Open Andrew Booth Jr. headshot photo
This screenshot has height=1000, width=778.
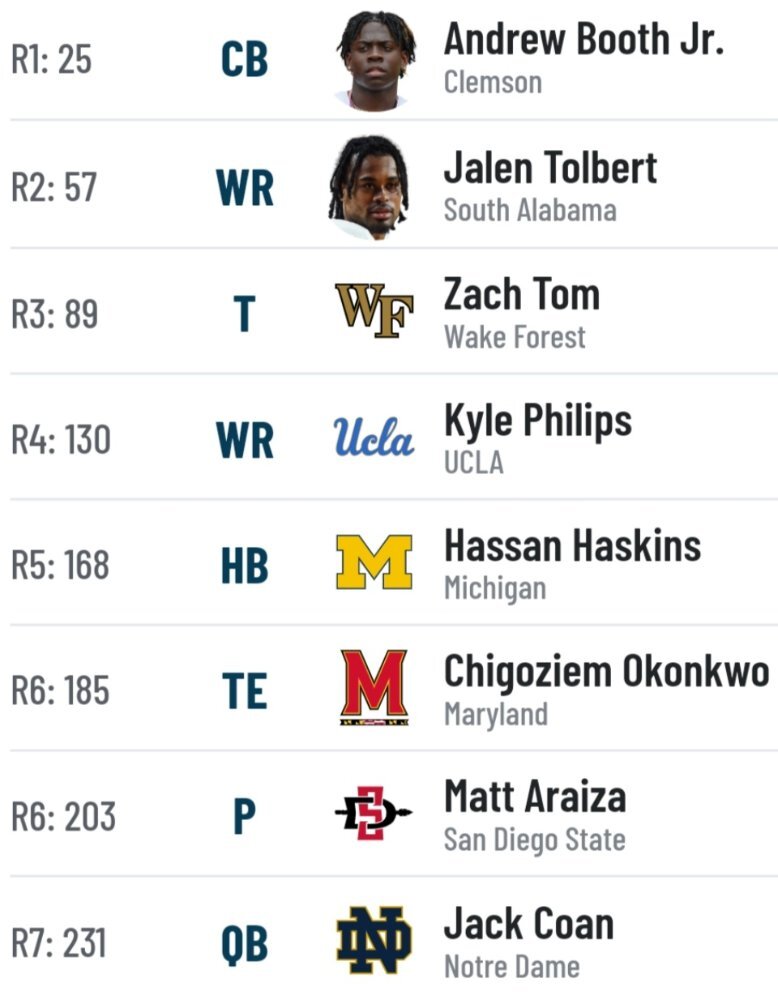(374, 59)
